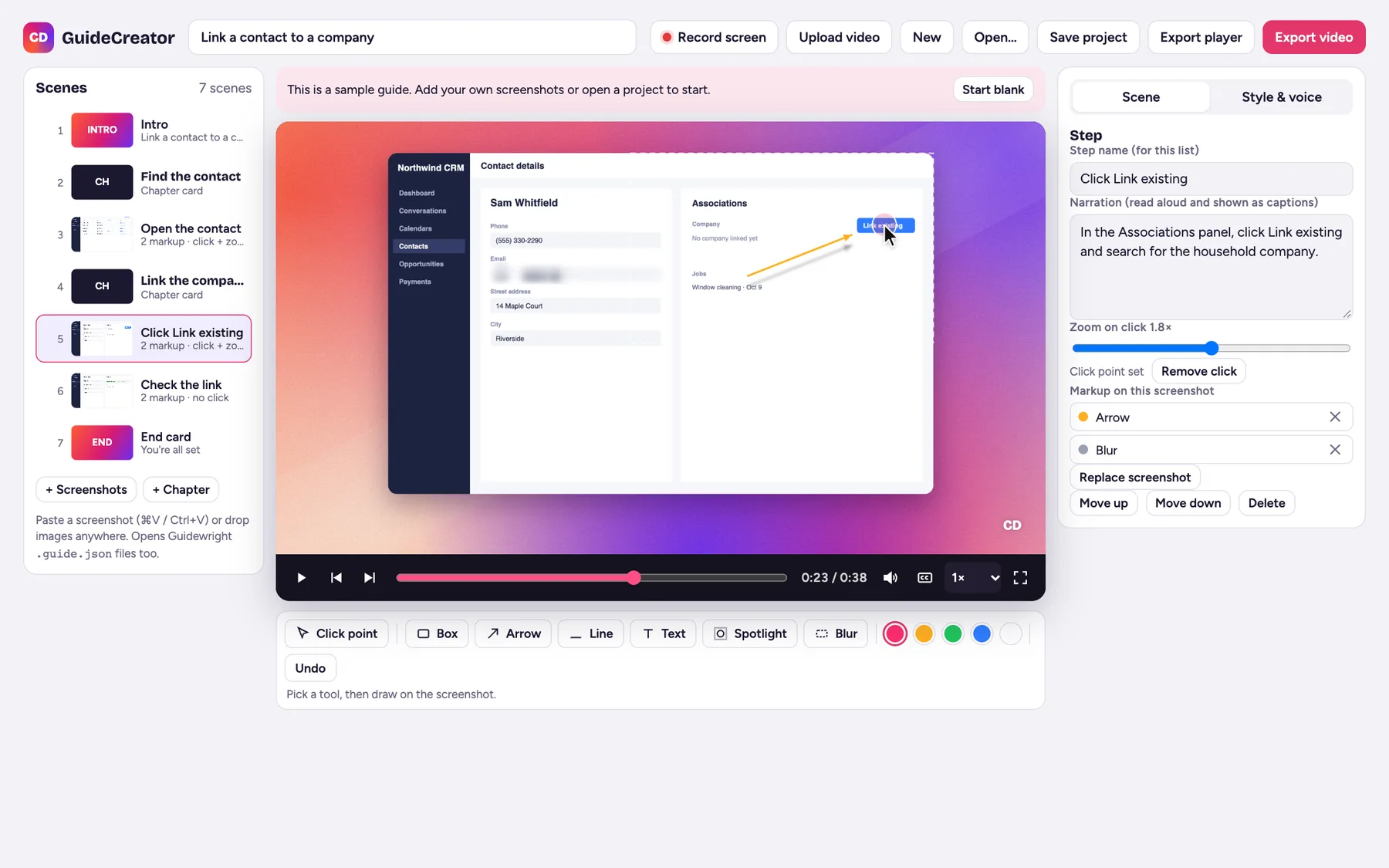Viewport: 1389px width, 868px height.
Task: Enter fullscreen preview mode
Action: click(1020, 578)
